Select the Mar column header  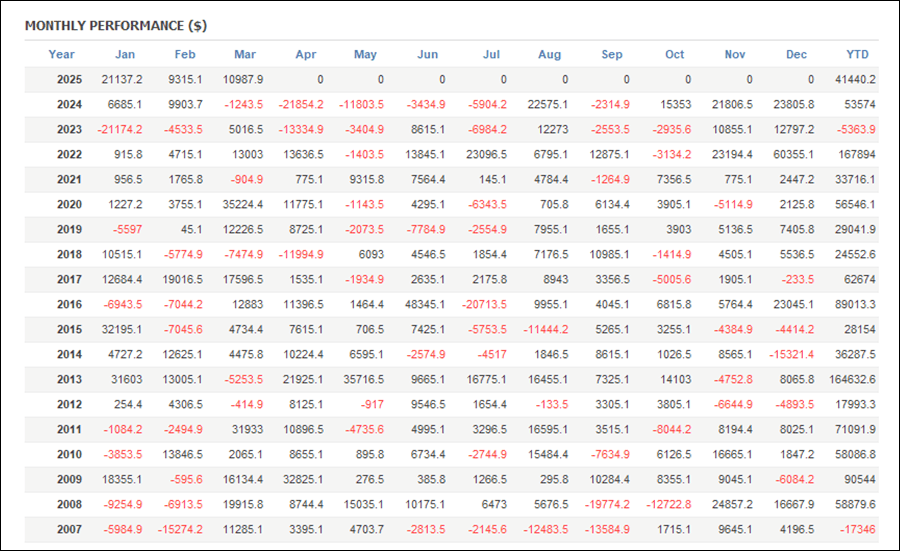(x=245, y=54)
